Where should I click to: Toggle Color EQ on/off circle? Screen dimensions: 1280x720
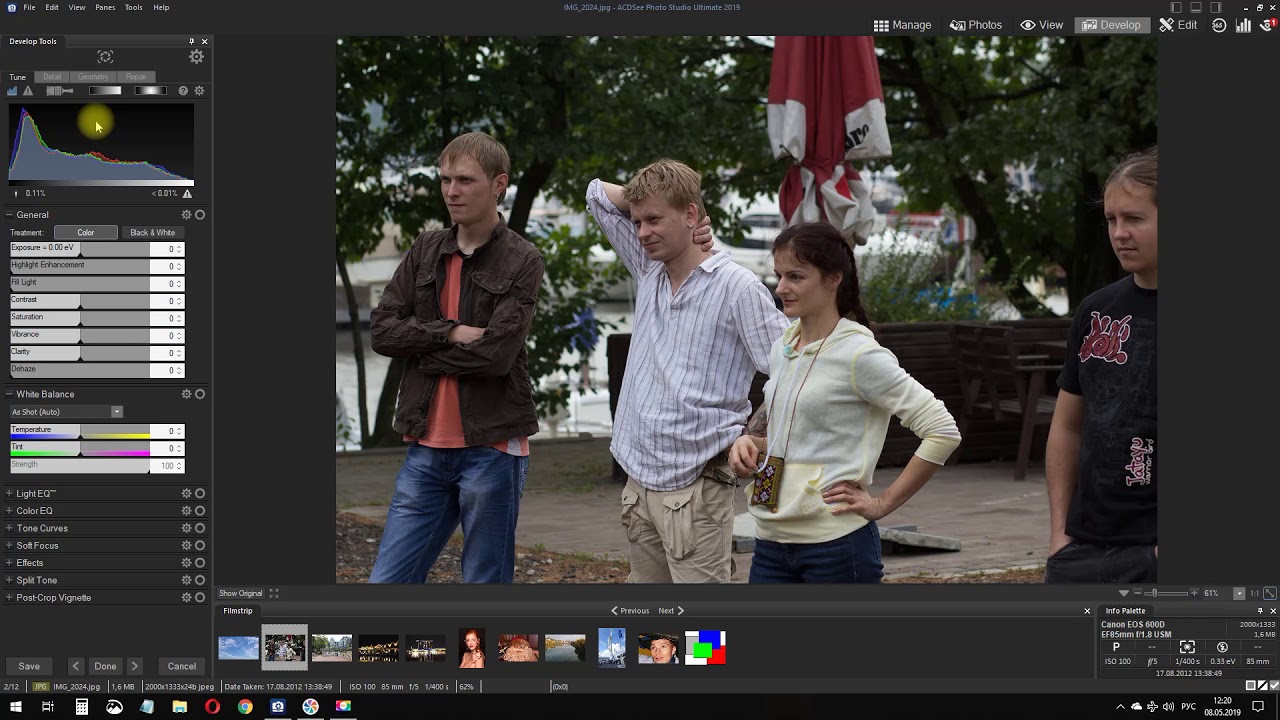[200, 511]
